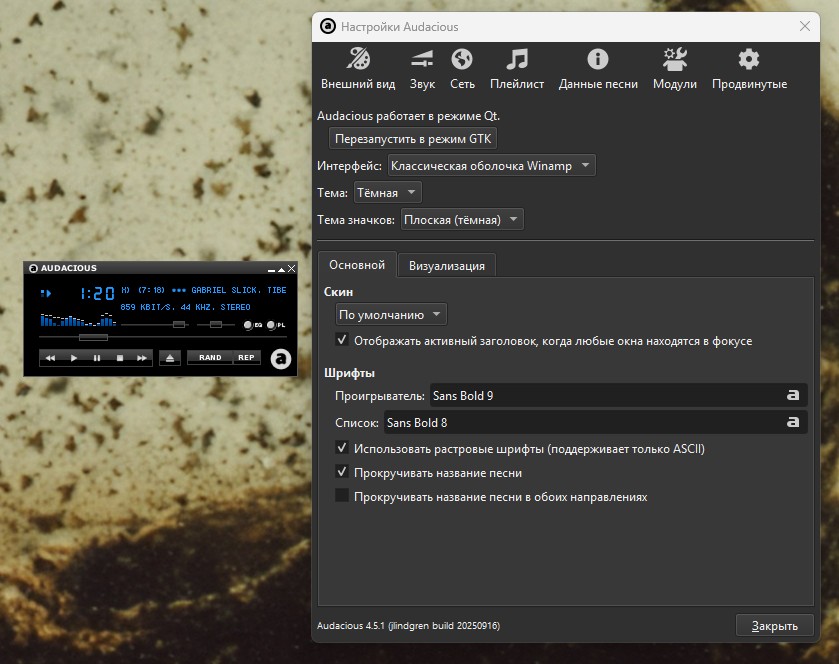Expand the Интерфейс dropdown
839x664 pixels.
click(x=491, y=166)
